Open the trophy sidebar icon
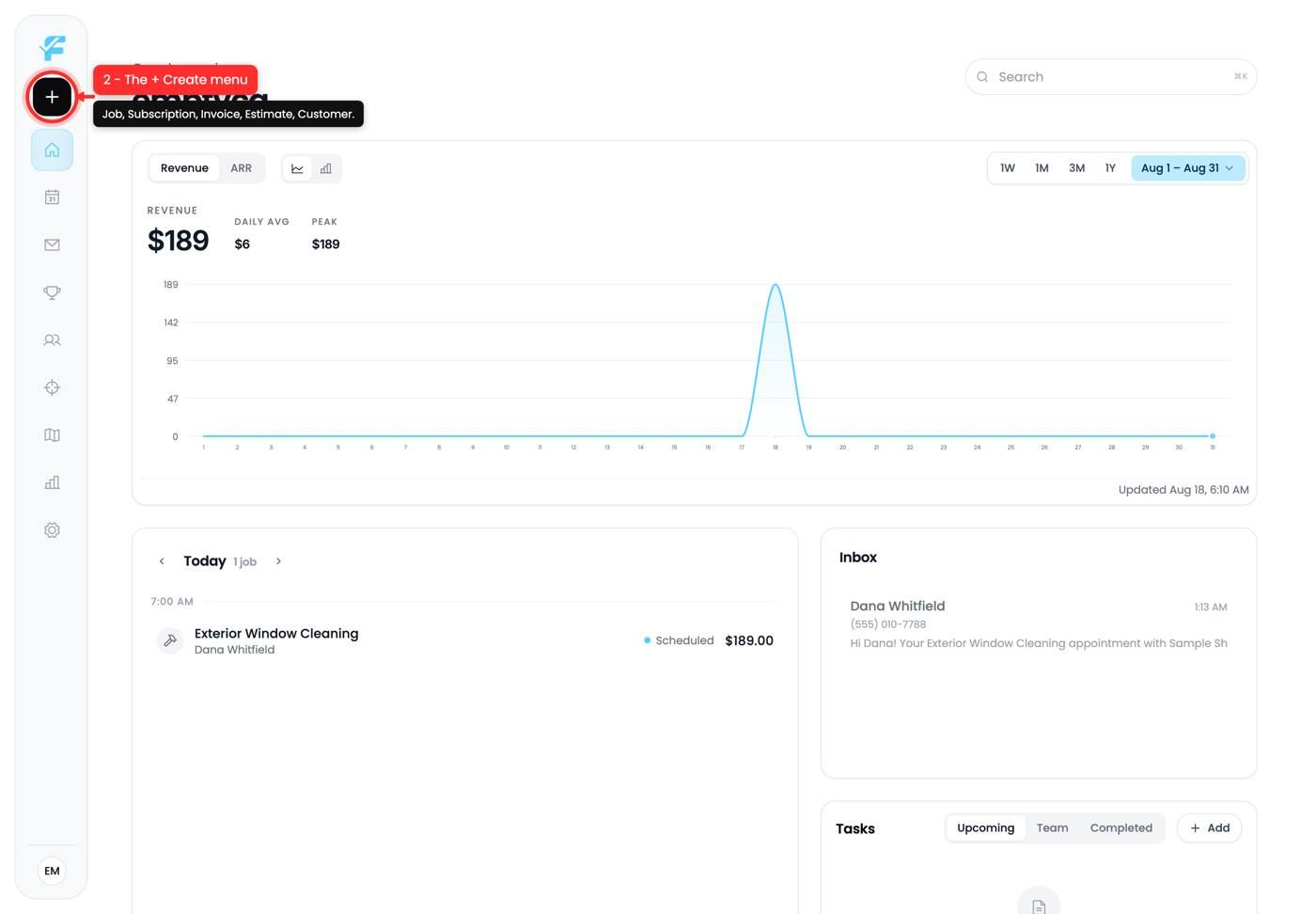1316x914 pixels. [x=52, y=292]
